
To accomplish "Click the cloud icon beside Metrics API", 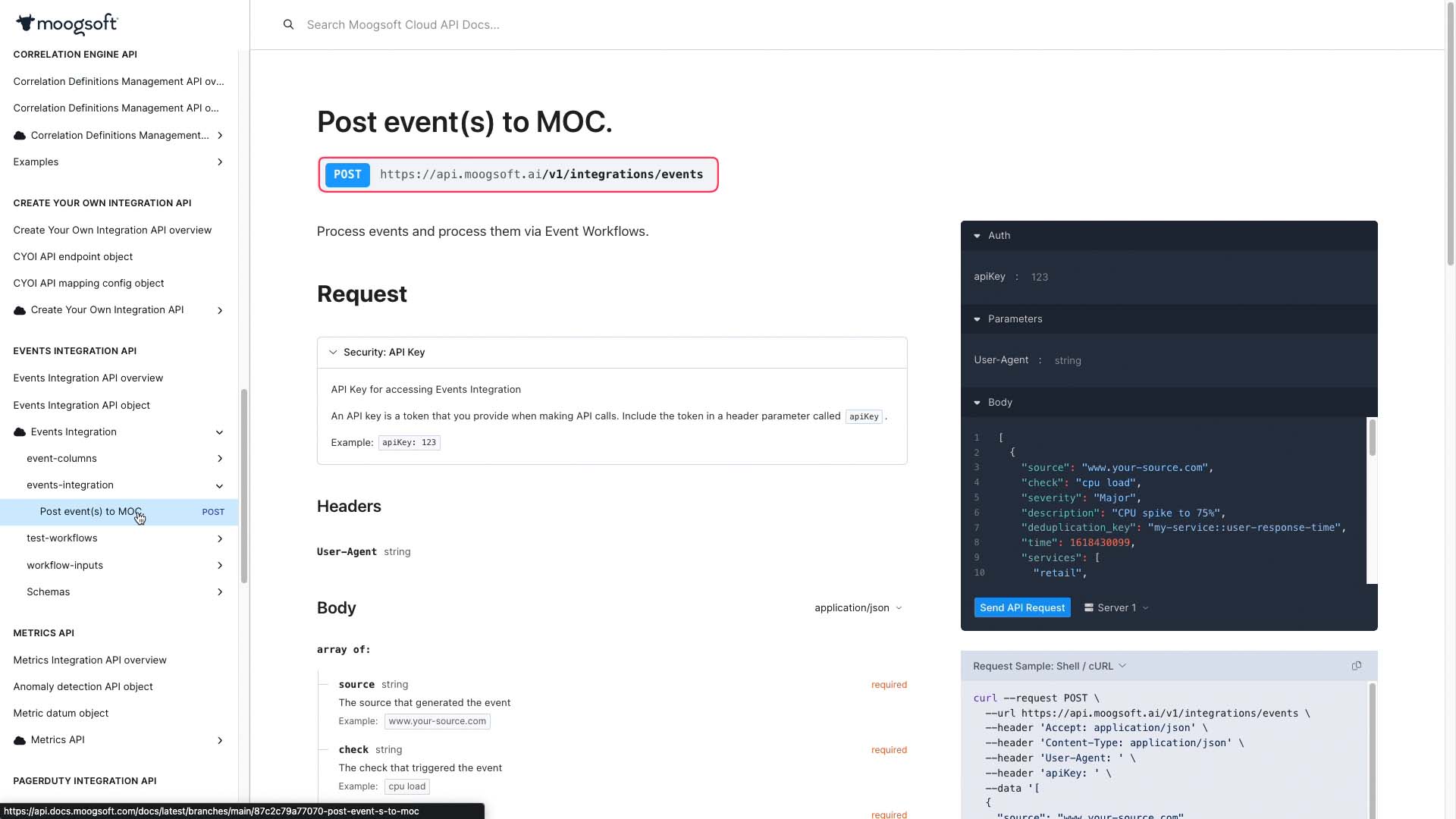I will 20,740.
